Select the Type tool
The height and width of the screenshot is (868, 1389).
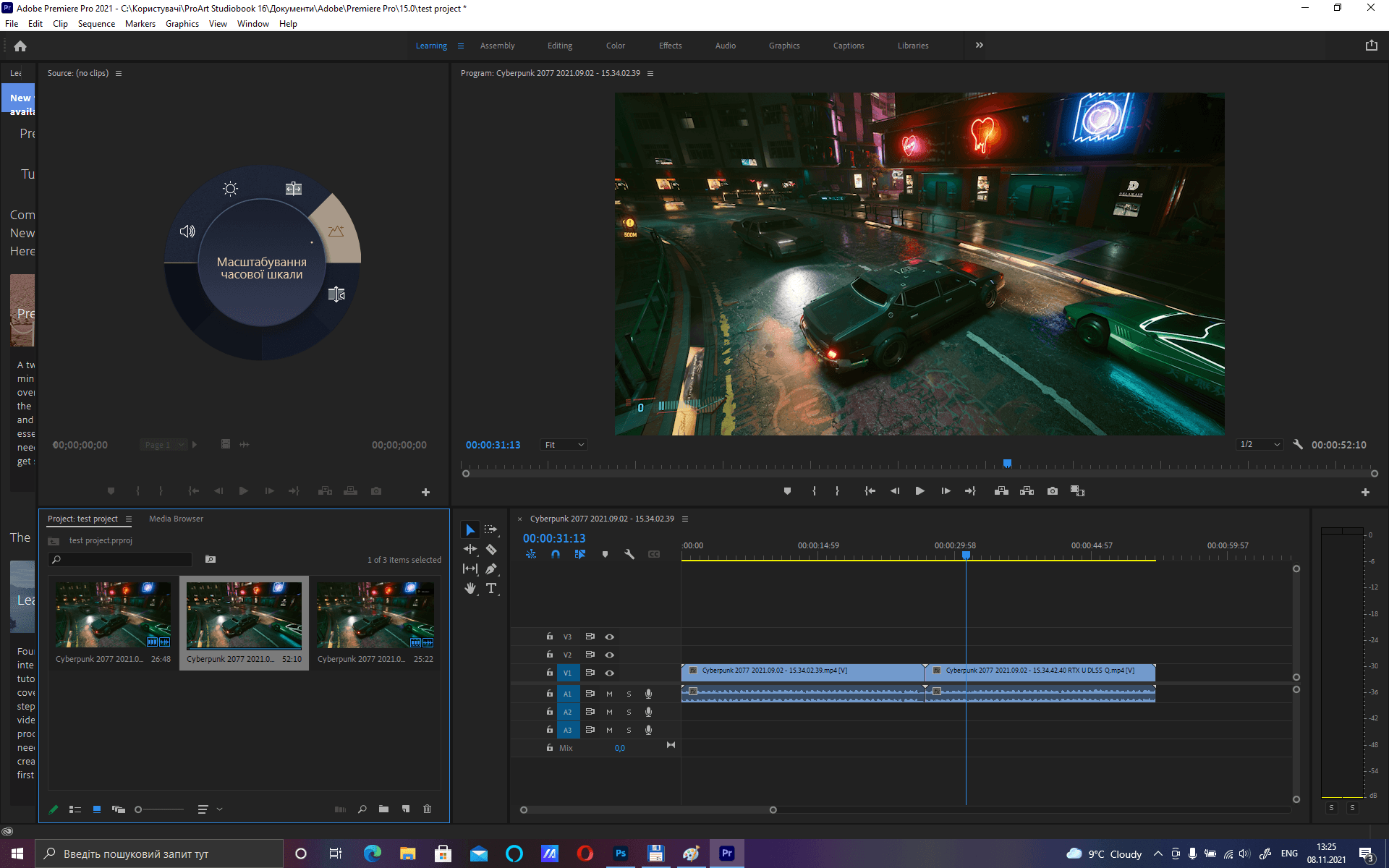tap(491, 589)
